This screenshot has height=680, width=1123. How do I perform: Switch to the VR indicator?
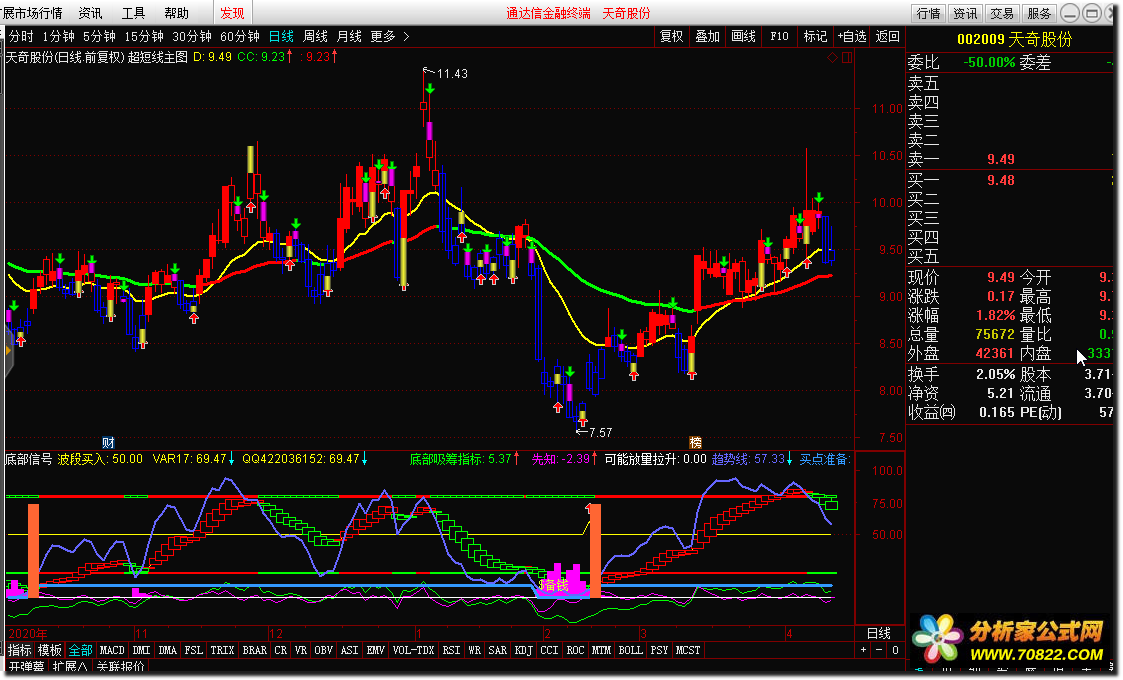pos(301,650)
